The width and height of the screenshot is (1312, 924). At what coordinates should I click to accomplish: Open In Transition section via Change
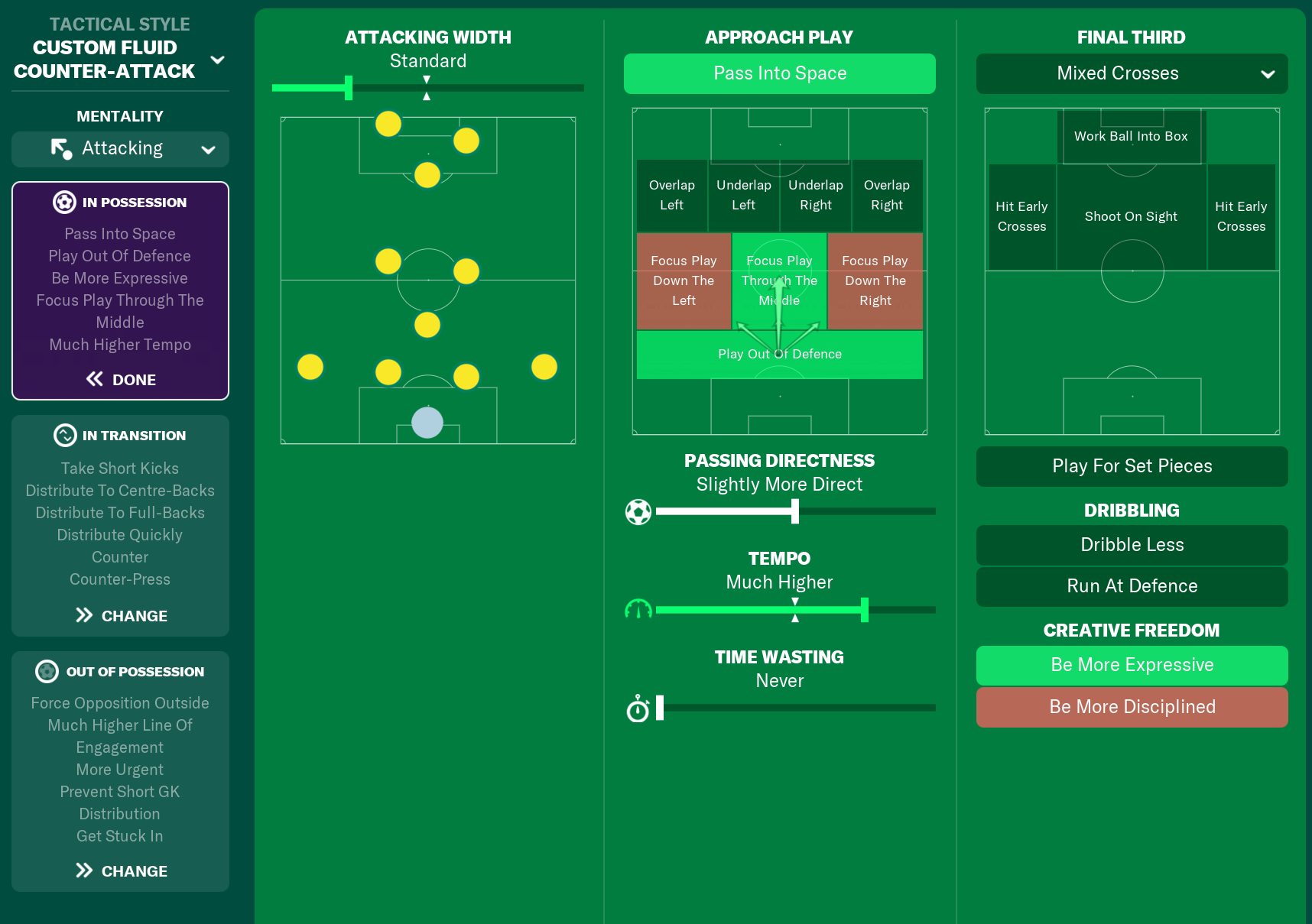click(x=121, y=615)
